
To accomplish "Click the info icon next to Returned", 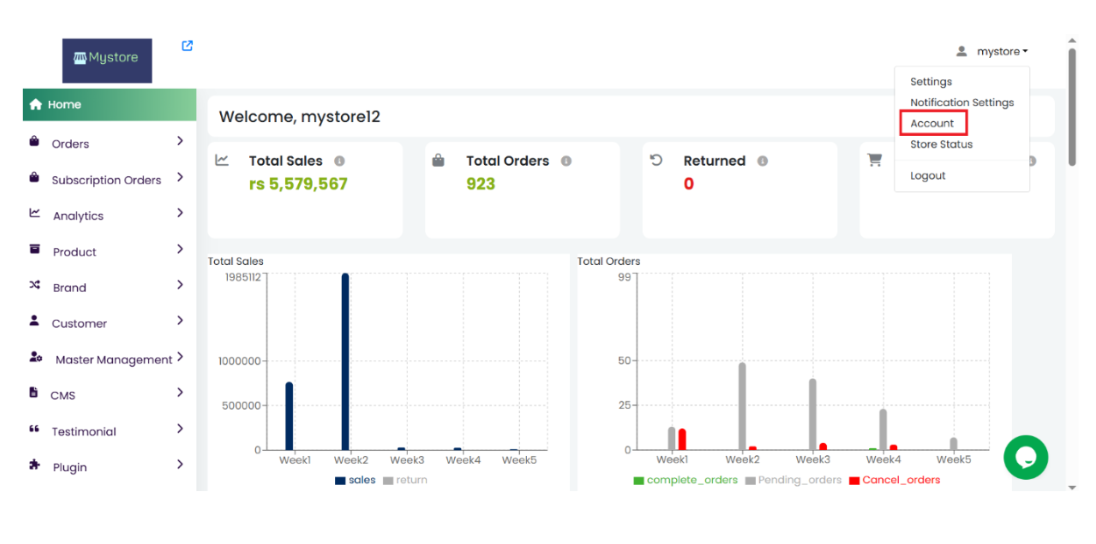I will (x=762, y=161).
